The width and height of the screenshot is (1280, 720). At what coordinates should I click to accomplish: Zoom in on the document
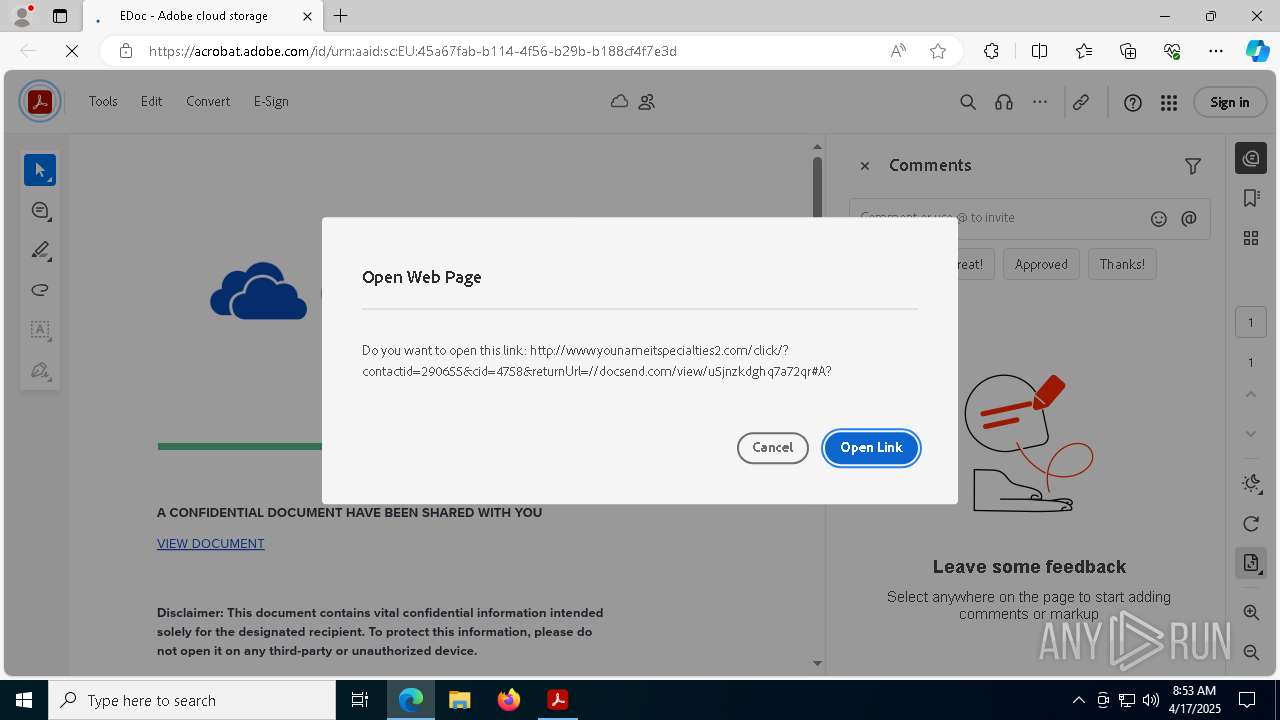pos(1251,612)
